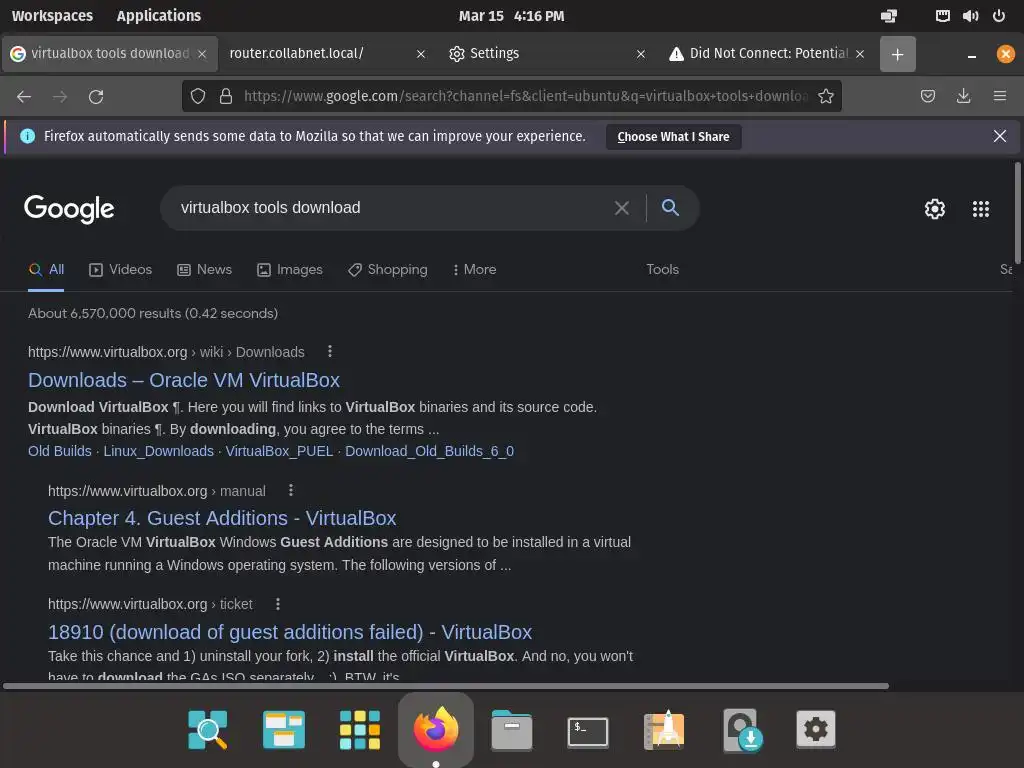This screenshot has height=768, width=1024.
Task: Follow the VirtualBox_PUEL sitelink
Action: (x=280, y=451)
